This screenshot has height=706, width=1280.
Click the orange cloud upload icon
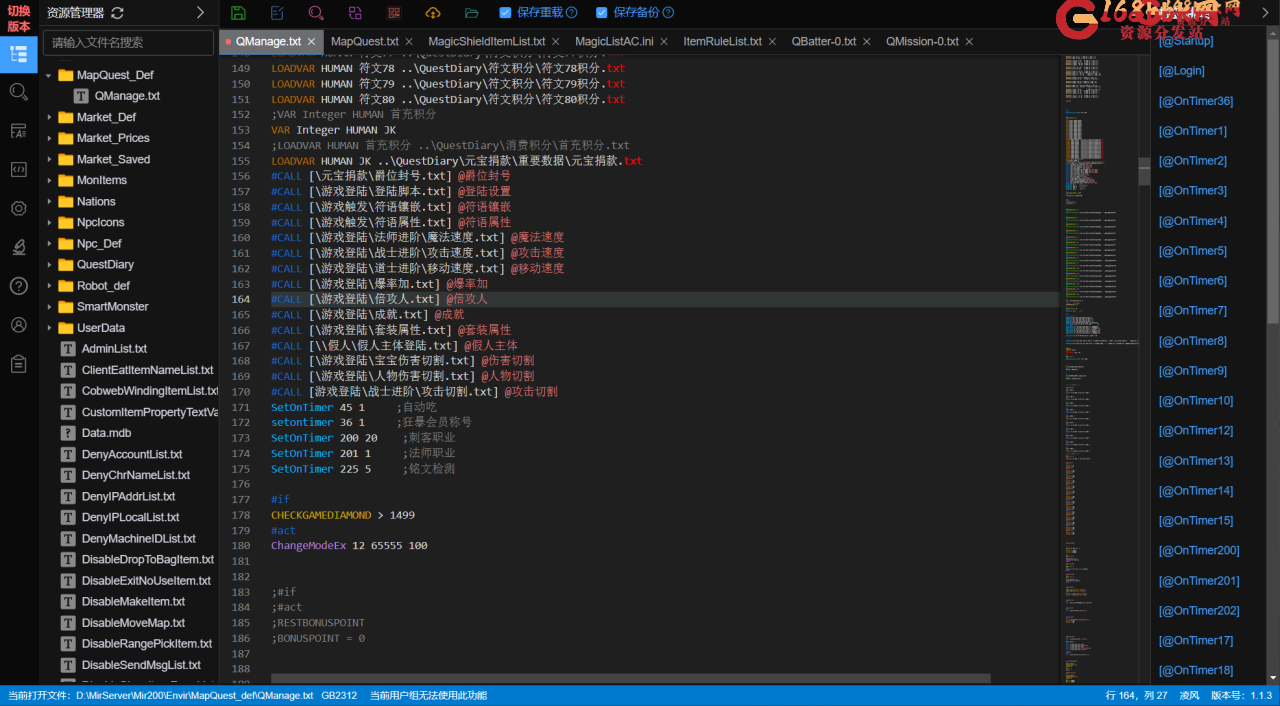click(433, 13)
